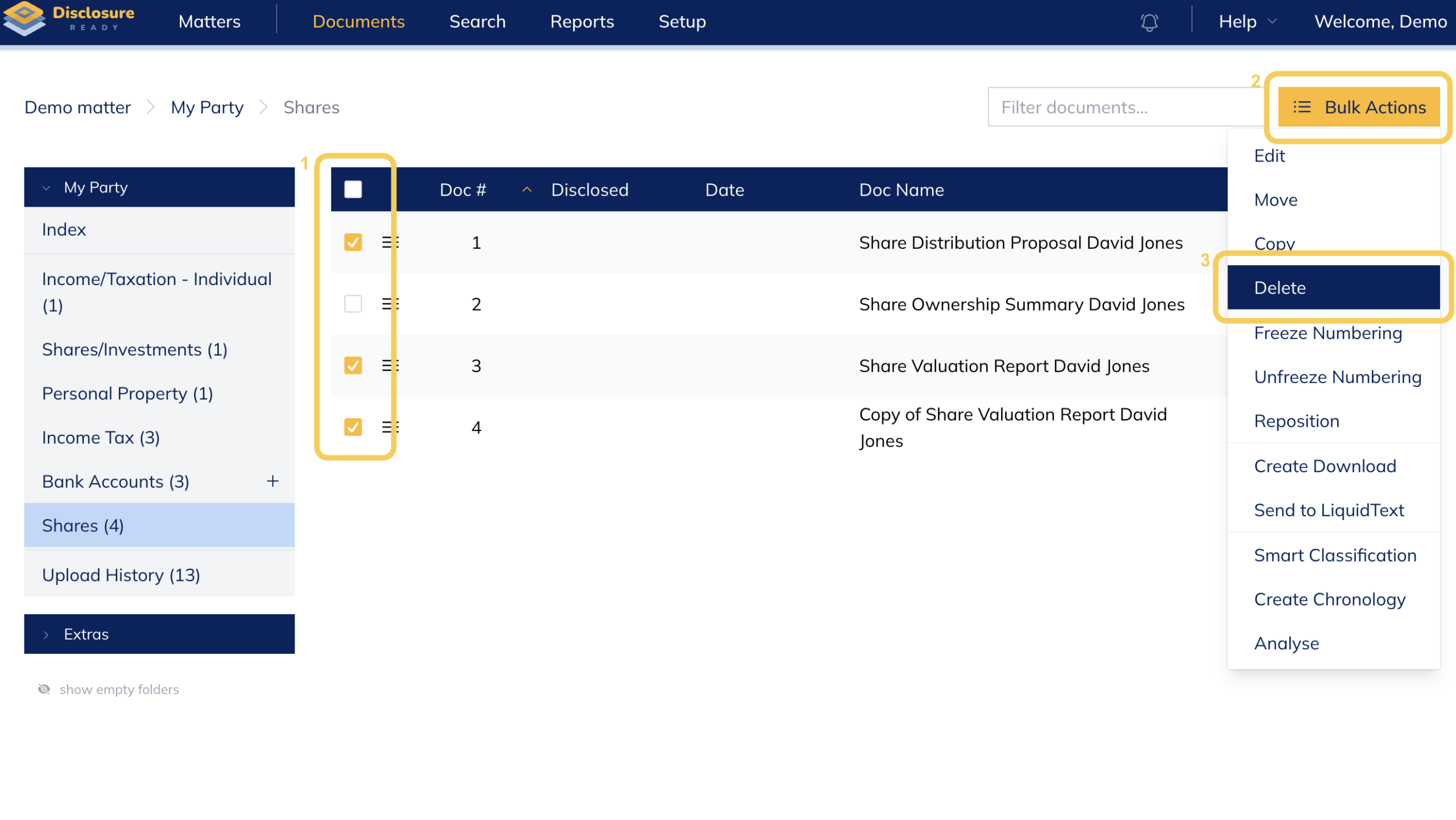Click the Bulk Actions button
Viewport: 1456px width, 820px height.
click(x=1358, y=108)
